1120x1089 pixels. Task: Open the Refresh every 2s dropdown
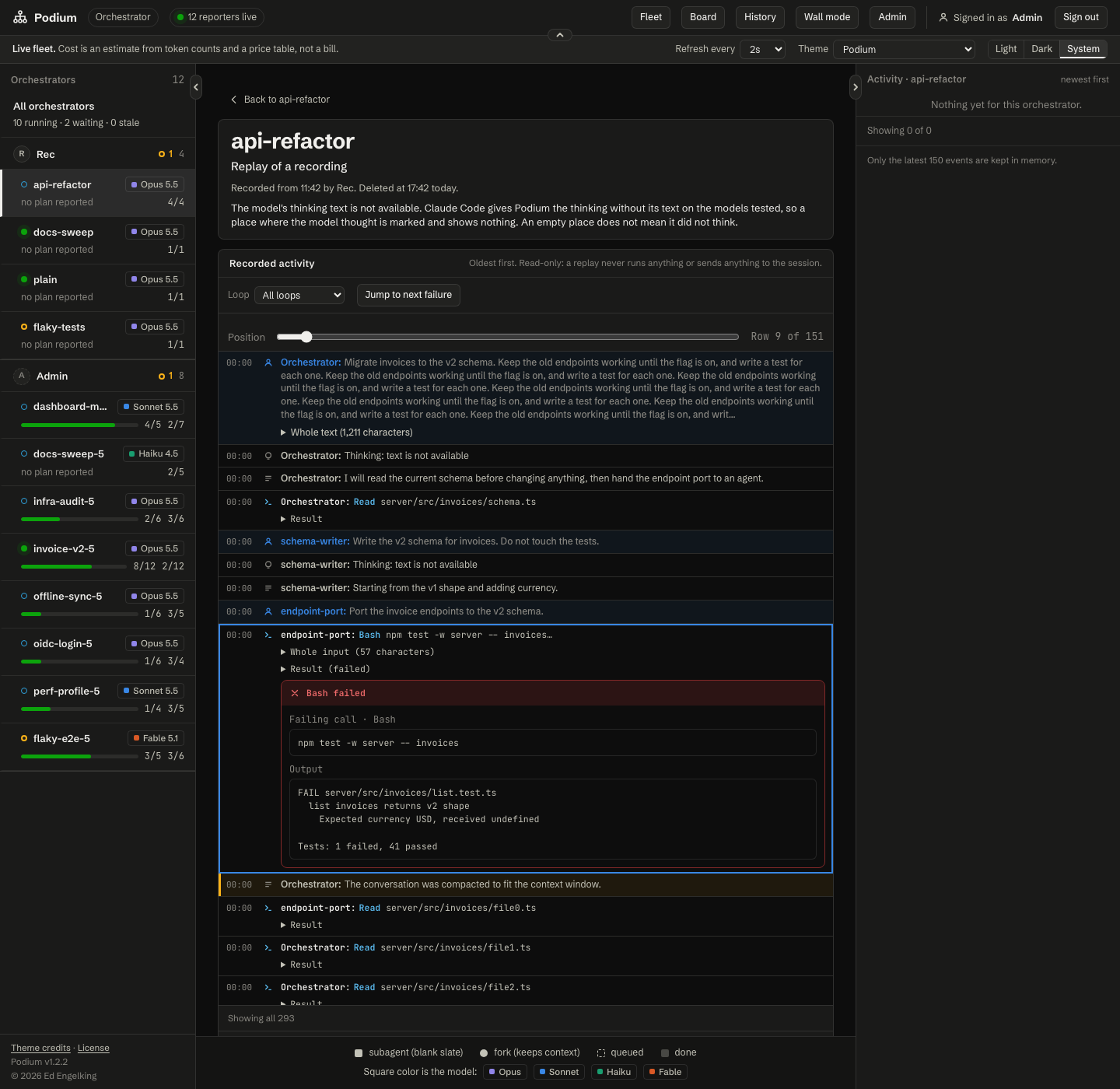[762, 49]
